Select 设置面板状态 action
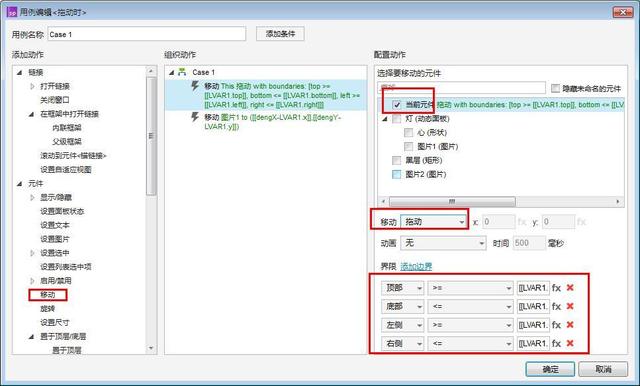The height and width of the screenshot is (386, 640). coord(62,211)
